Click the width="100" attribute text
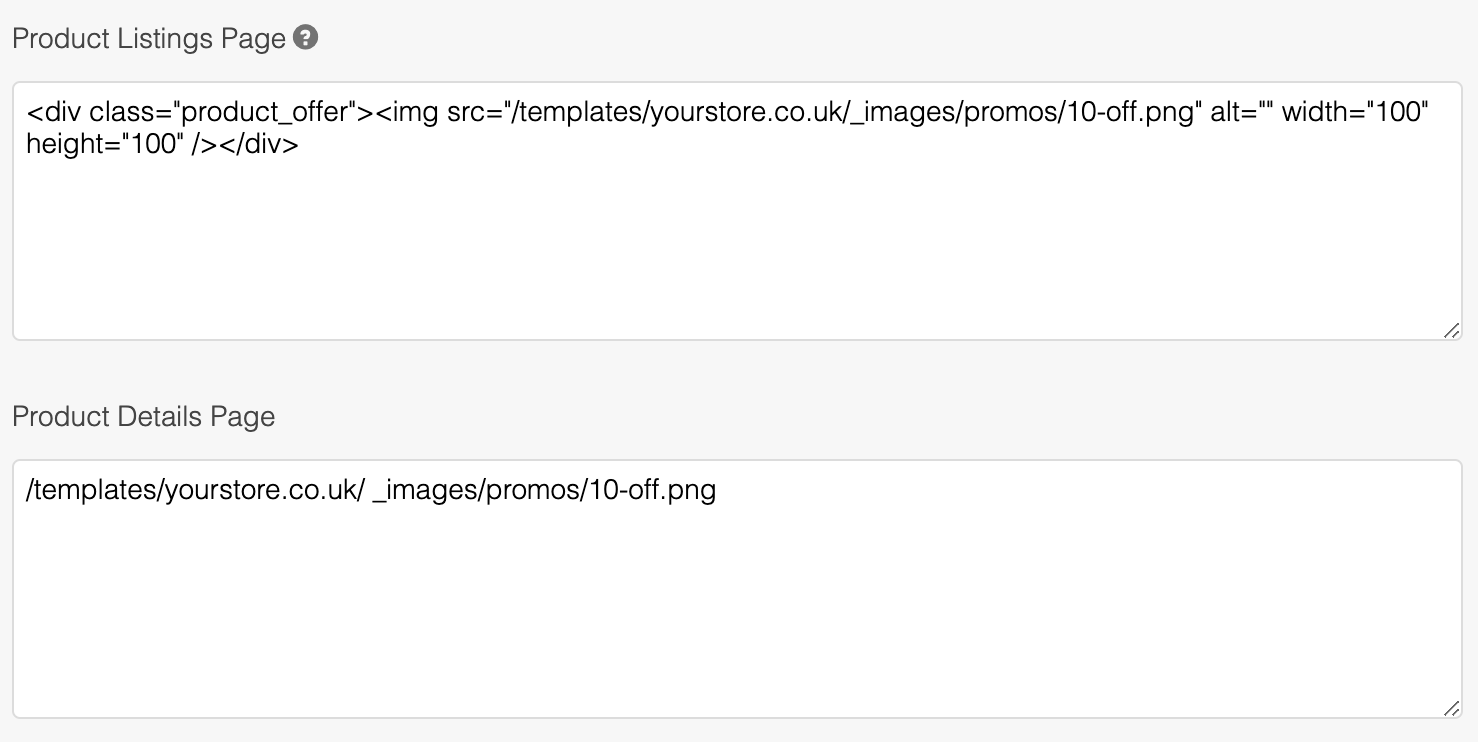1478x742 pixels. [1355, 112]
